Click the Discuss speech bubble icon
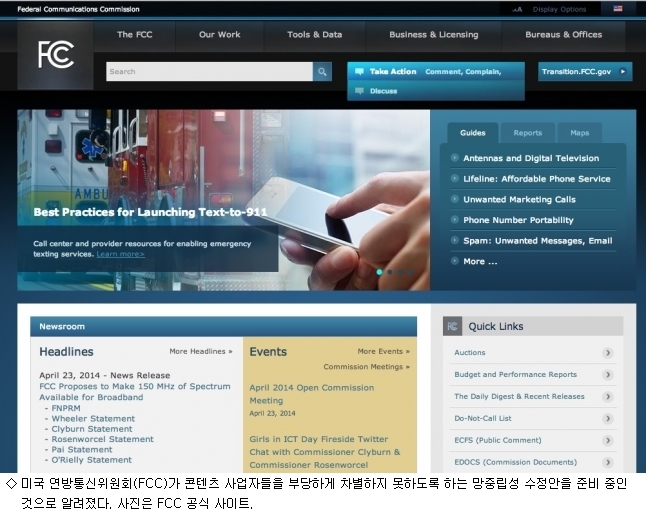The width and height of the screenshot is (646, 513). [359, 91]
